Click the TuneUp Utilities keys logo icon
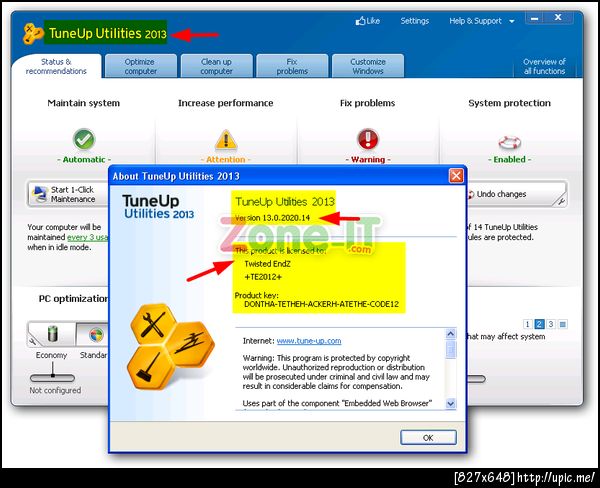This screenshot has width=600, height=488. [x=33, y=33]
